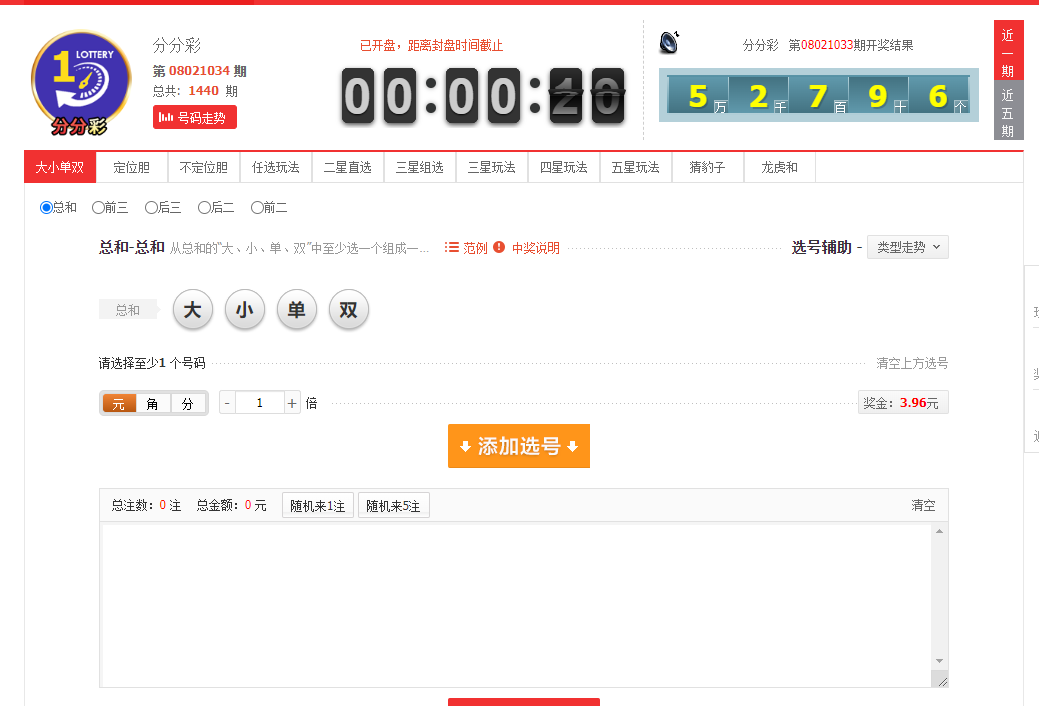Click the 分分彩 lottery logo icon

(x=81, y=82)
